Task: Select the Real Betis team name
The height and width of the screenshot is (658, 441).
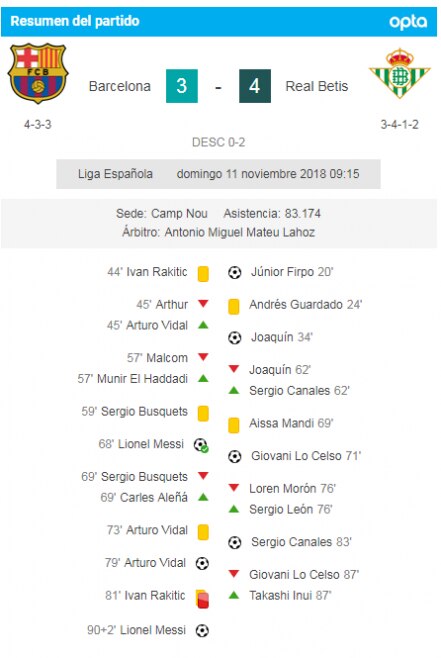Action: (x=317, y=86)
